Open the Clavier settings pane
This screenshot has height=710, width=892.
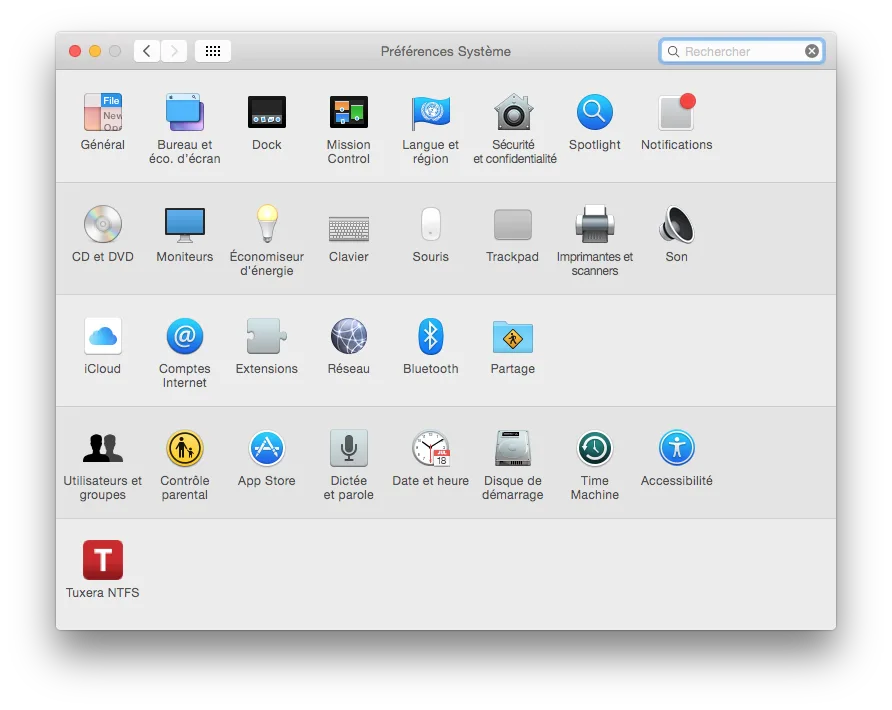coord(348,224)
